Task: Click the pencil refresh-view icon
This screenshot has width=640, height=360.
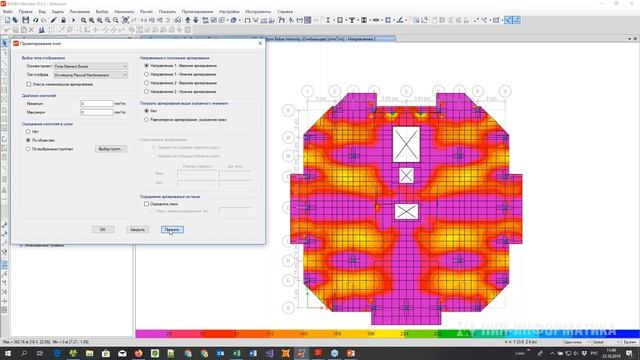Action: click(54, 20)
